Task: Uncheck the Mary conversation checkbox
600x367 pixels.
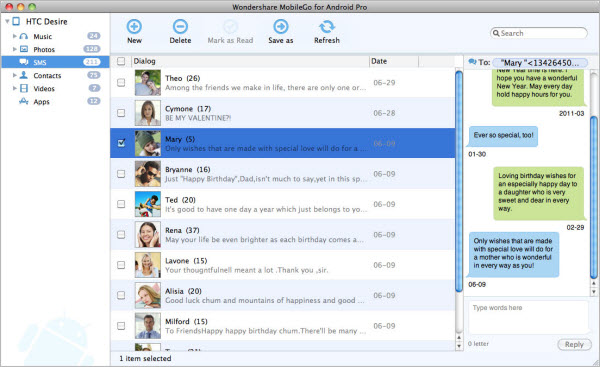Action: (121, 143)
